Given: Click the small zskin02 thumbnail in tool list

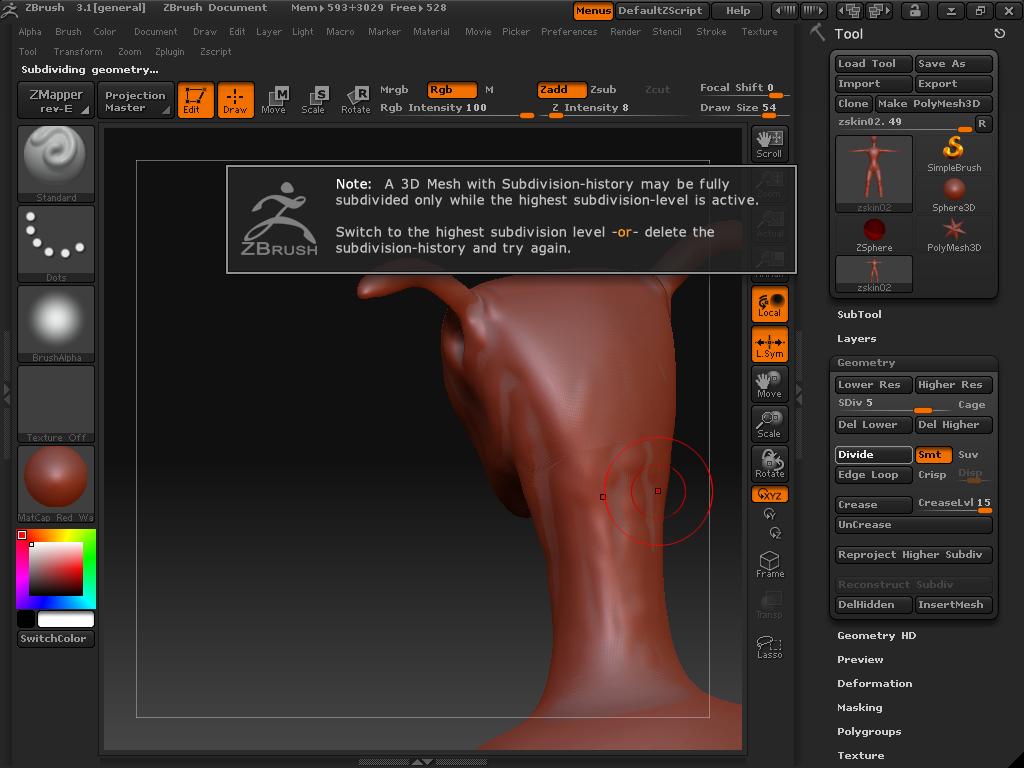Looking at the screenshot, I should [874, 274].
